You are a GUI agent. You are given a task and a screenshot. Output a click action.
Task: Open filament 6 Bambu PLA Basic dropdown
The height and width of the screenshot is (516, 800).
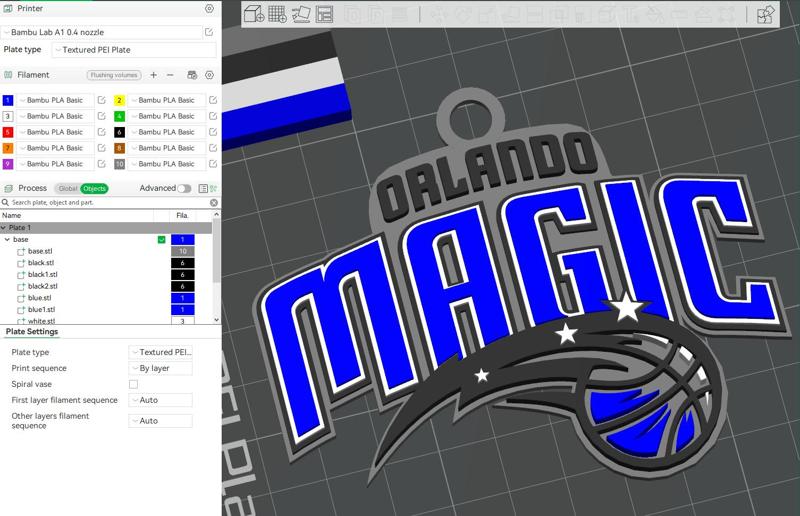tap(167, 132)
